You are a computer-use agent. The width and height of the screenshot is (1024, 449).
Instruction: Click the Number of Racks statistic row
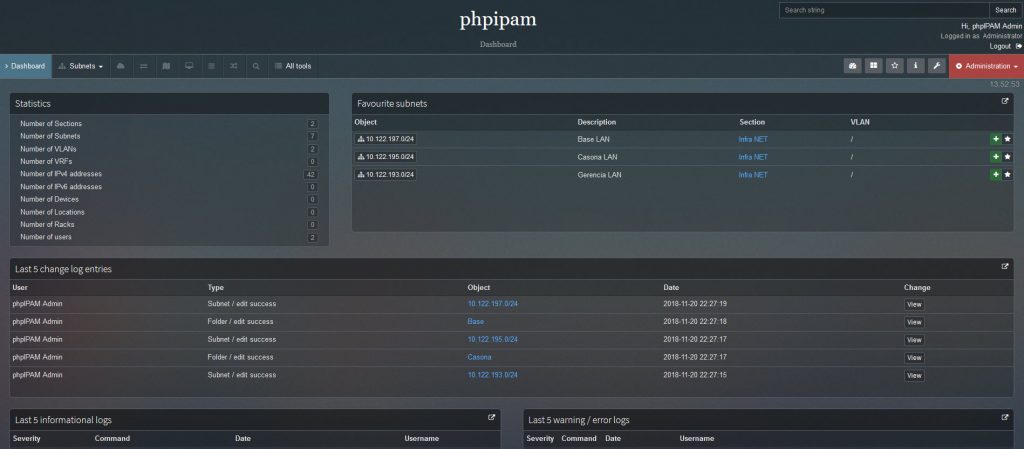(169, 224)
